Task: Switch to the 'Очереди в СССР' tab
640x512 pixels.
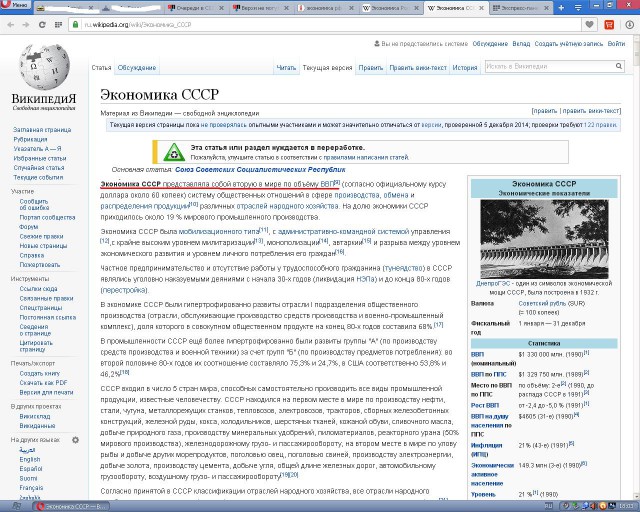Action: click(196, 8)
